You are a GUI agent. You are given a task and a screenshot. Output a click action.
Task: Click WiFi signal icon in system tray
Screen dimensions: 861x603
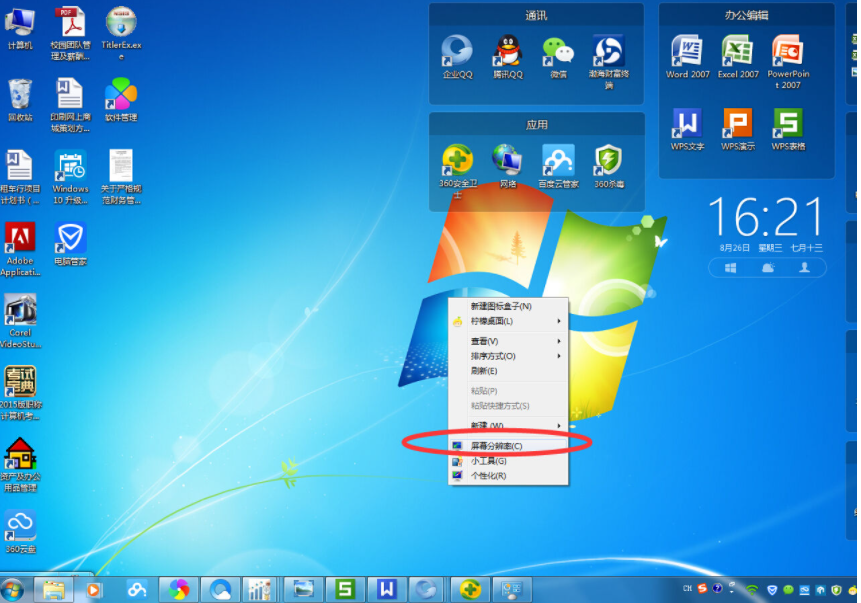click(x=752, y=590)
